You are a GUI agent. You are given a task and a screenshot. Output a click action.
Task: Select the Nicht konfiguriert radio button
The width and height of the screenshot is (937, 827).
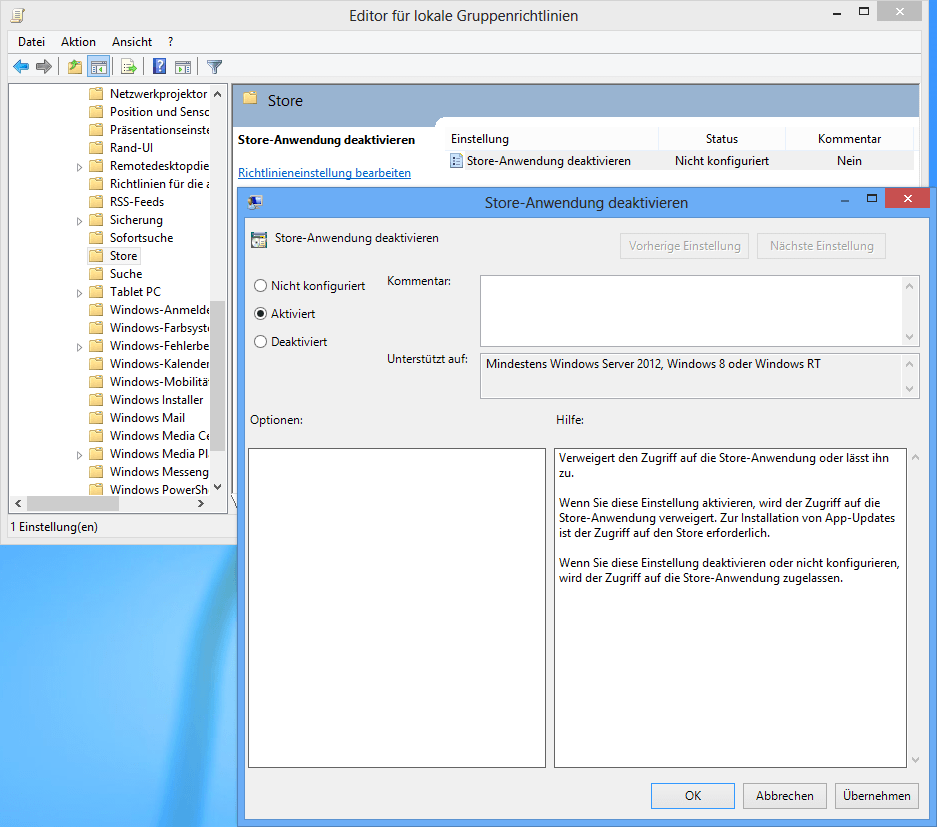coord(260,286)
